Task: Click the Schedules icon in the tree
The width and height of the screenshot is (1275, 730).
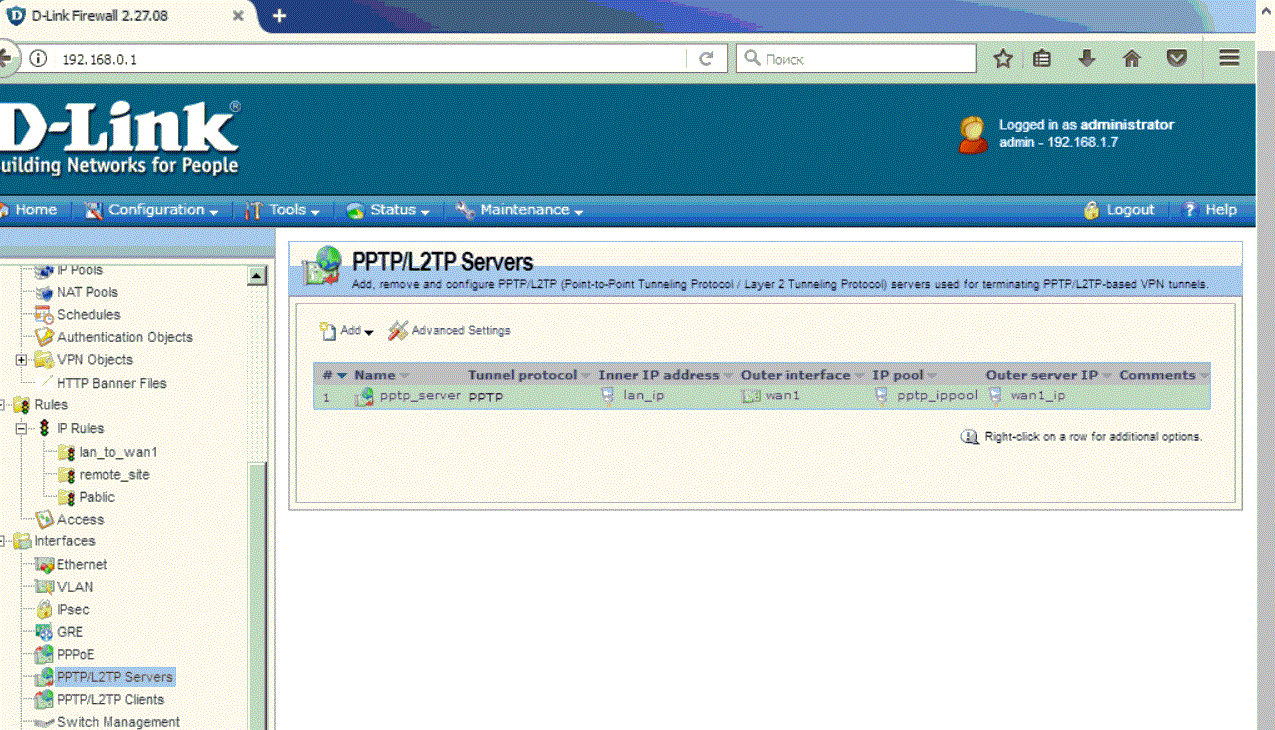Action: pyautogui.click(x=43, y=314)
